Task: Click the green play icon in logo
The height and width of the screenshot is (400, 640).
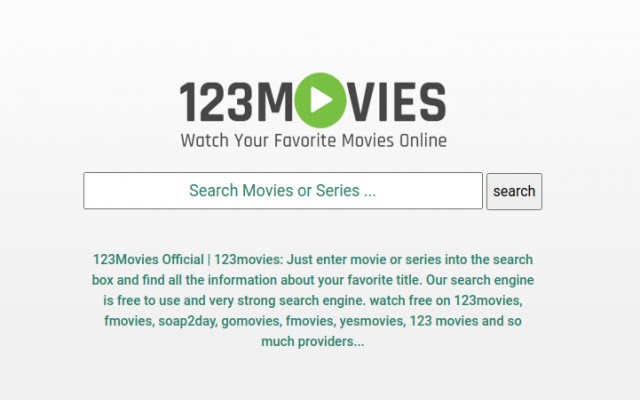Action: (x=320, y=100)
